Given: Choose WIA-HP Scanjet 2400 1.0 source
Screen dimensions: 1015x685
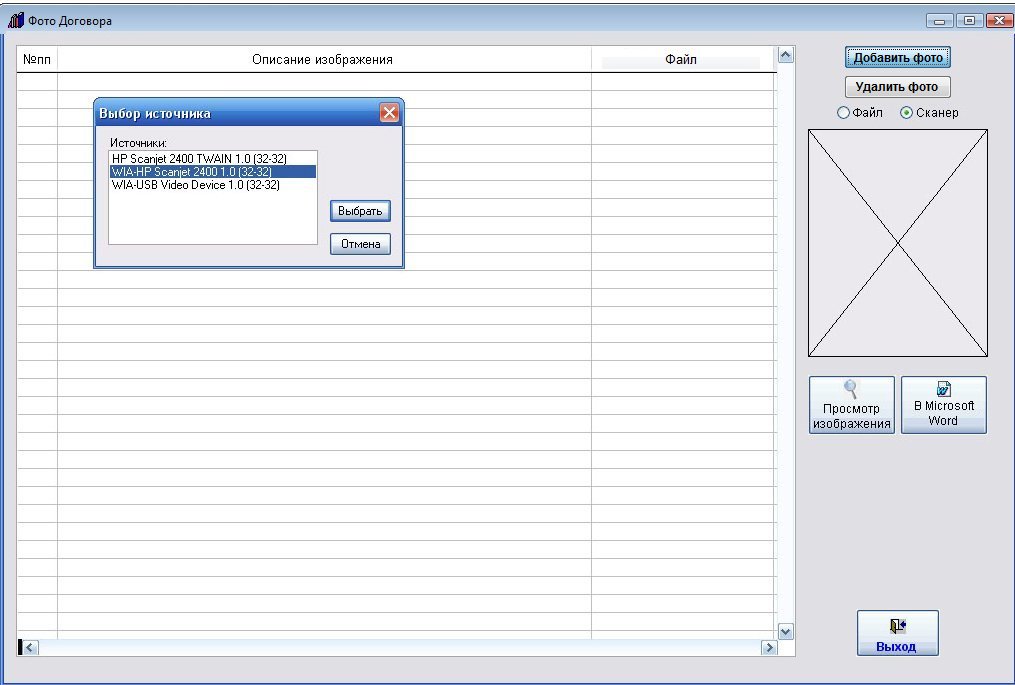Looking at the screenshot, I should click(x=212, y=172).
